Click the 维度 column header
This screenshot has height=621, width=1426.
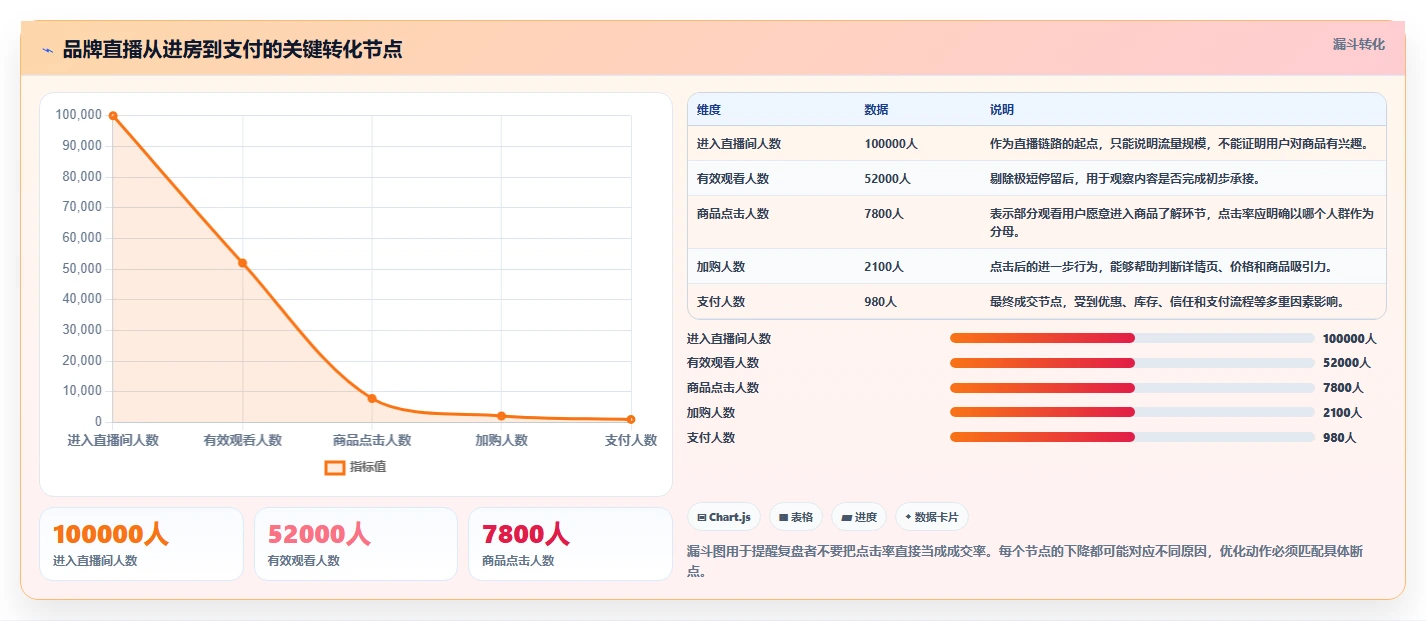709,110
